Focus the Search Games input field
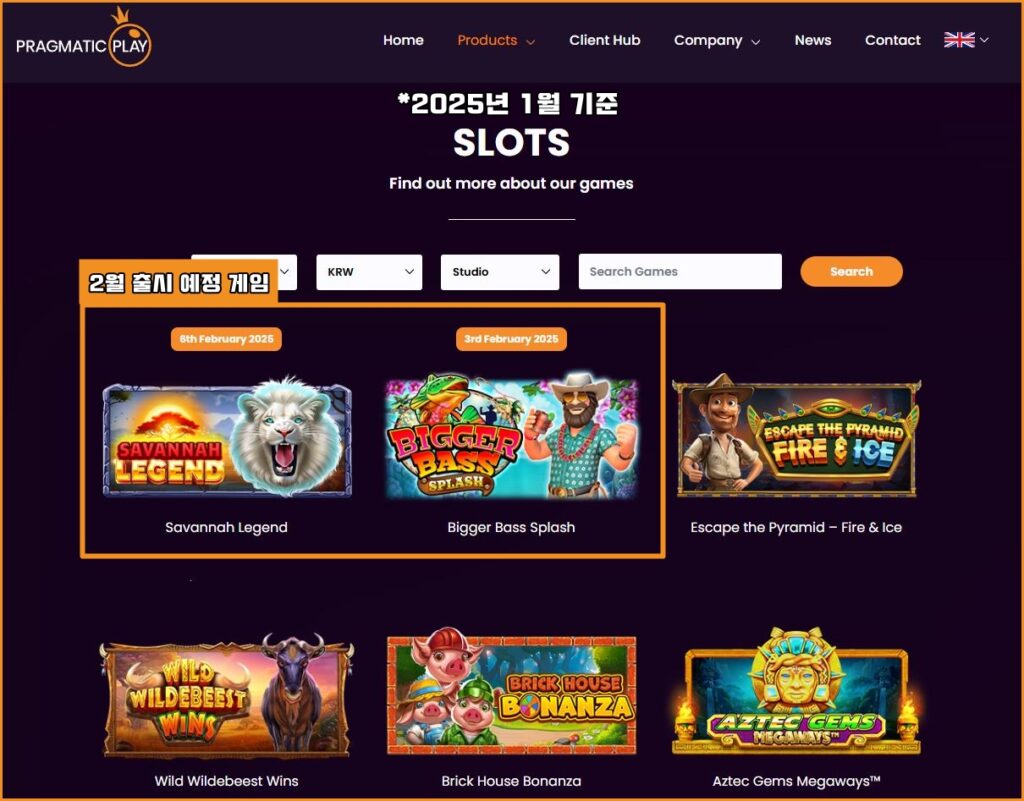The height and width of the screenshot is (801, 1024). pos(680,271)
